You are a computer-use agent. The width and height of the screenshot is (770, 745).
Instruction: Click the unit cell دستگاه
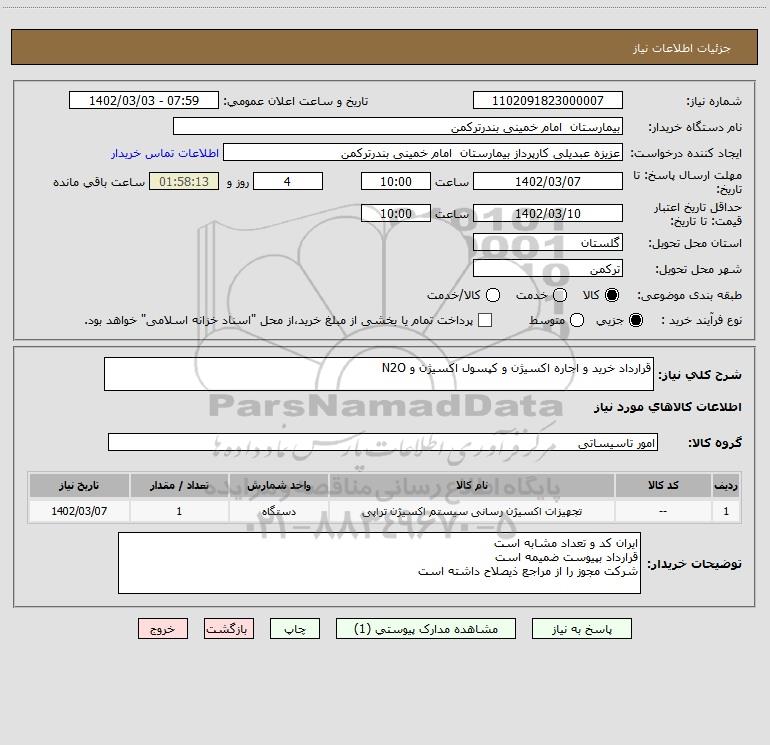278,511
